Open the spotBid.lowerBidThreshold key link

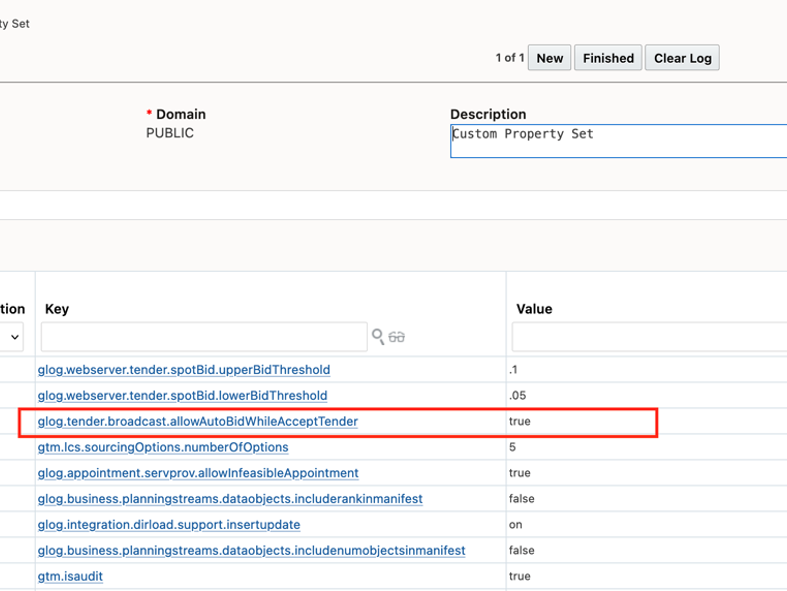pyautogui.click(x=182, y=396)
